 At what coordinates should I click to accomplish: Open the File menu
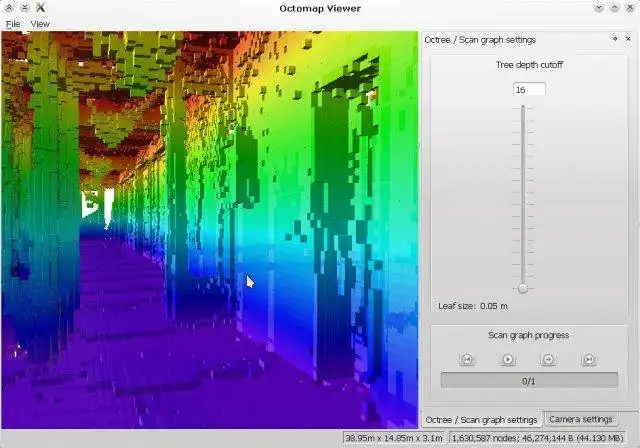click(x=13, y=24)
